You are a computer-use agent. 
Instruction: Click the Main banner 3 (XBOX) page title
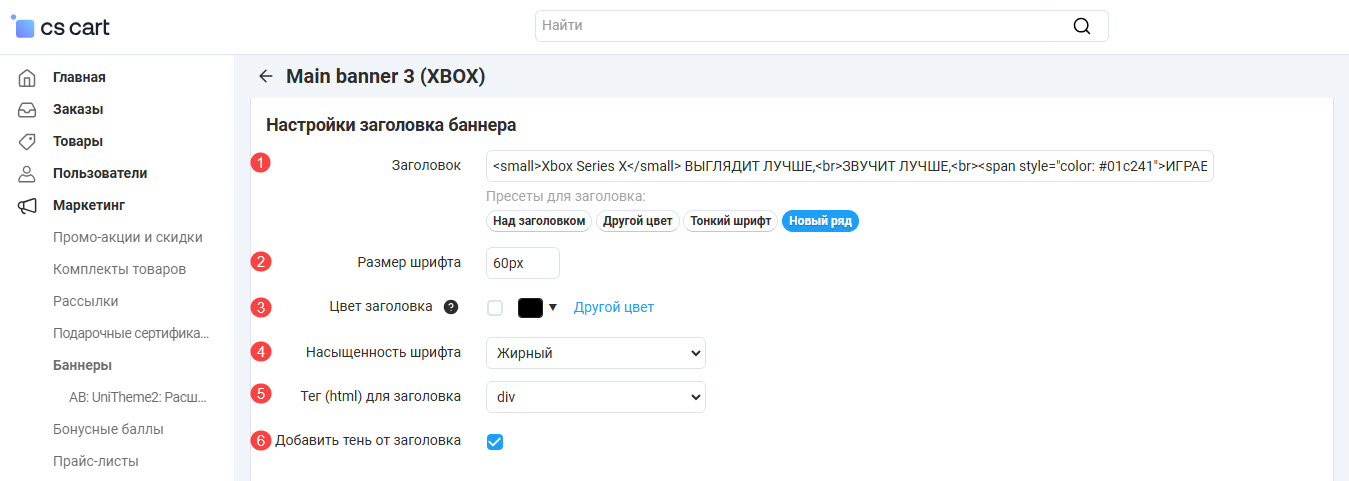(x=386, y=76)
